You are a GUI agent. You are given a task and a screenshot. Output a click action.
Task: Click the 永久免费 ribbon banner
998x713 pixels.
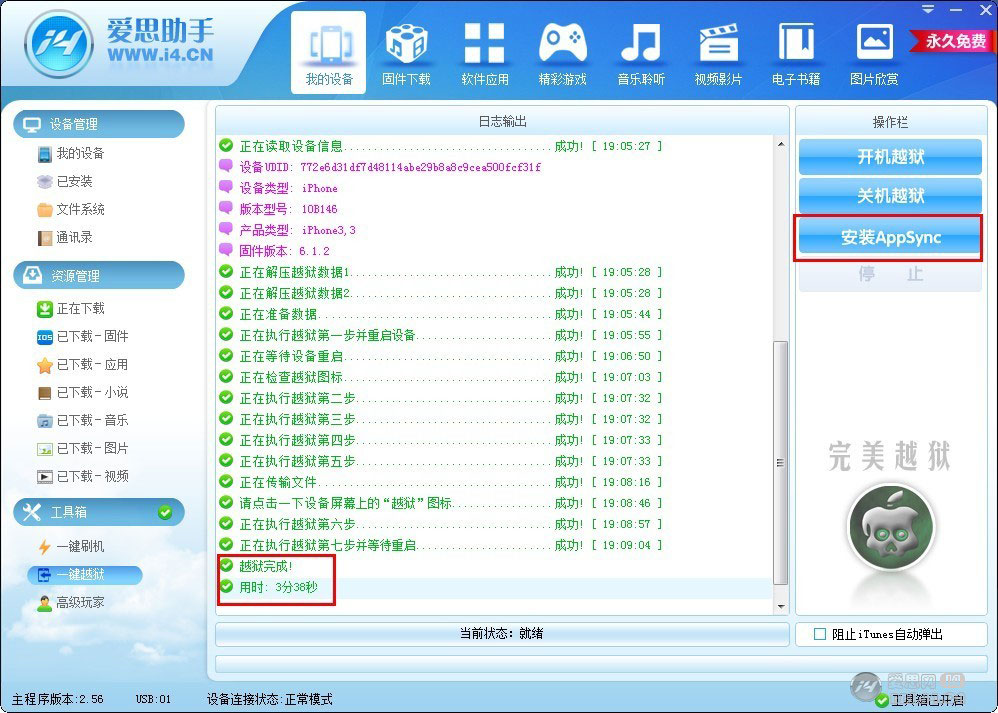[x=952, y=41]
